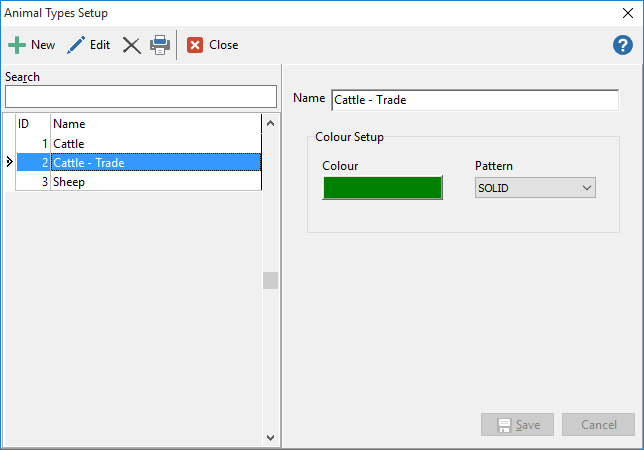Click the delete X icon in toolbar
The image size is (644, 450).
pos(131,45)
